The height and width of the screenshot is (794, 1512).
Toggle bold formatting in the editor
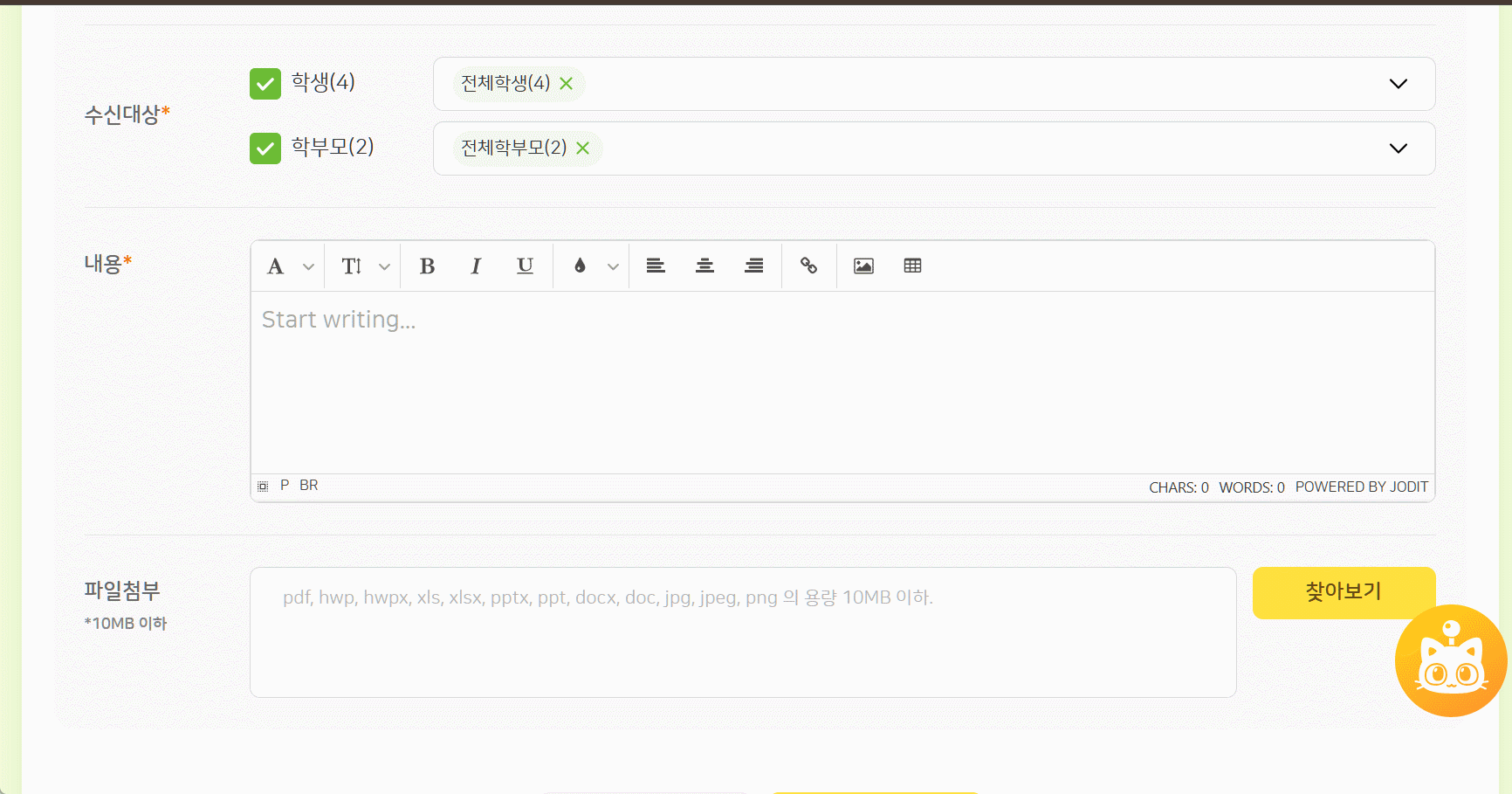(x=427, y=266)
